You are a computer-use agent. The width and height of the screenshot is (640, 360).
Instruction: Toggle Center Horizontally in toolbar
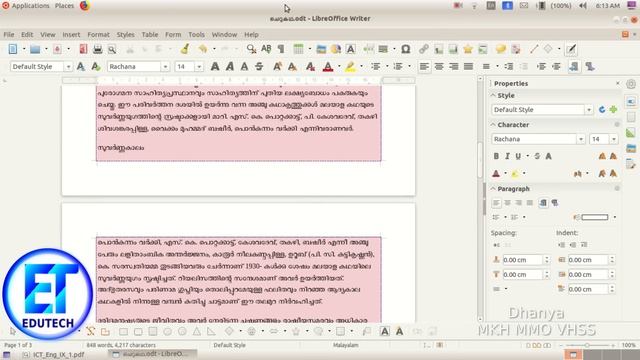click(439, 67)
